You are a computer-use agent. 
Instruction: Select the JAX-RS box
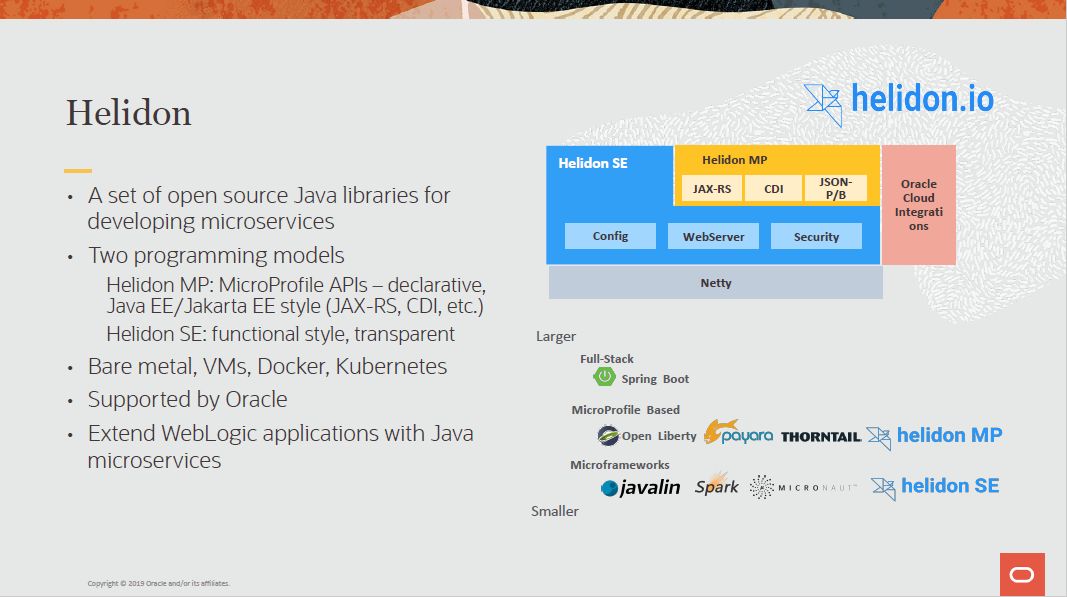coord(712,189)
